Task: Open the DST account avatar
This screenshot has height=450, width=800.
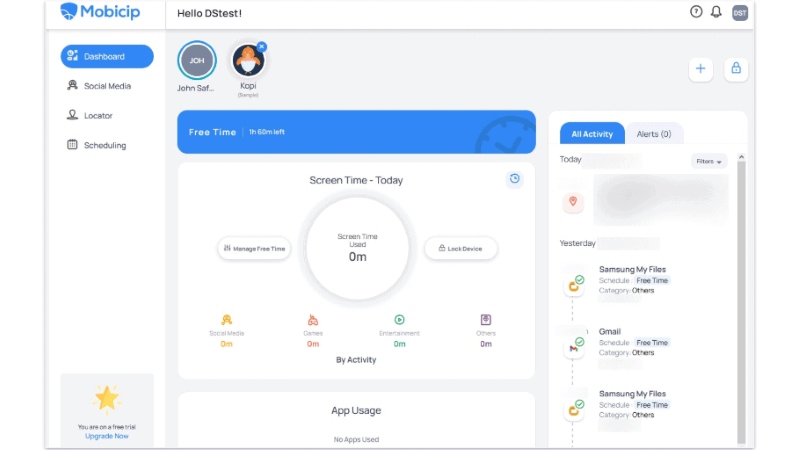Action: pos(740,13)
